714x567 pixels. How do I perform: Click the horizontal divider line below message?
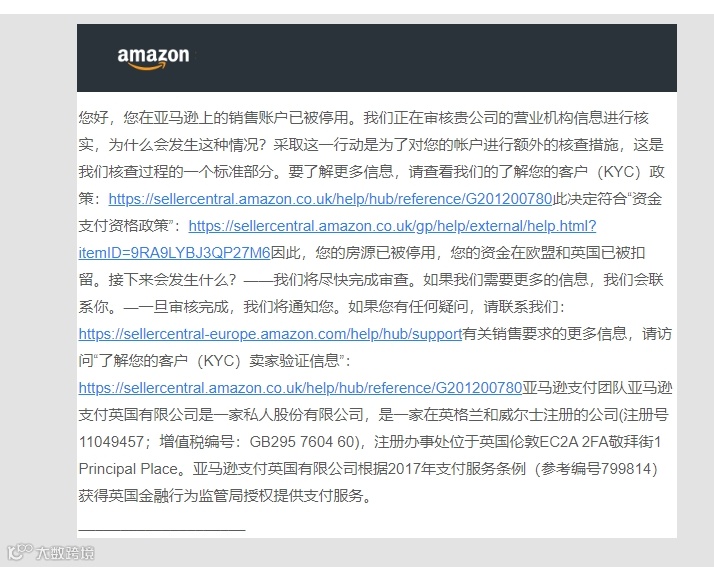coord(162,530)
